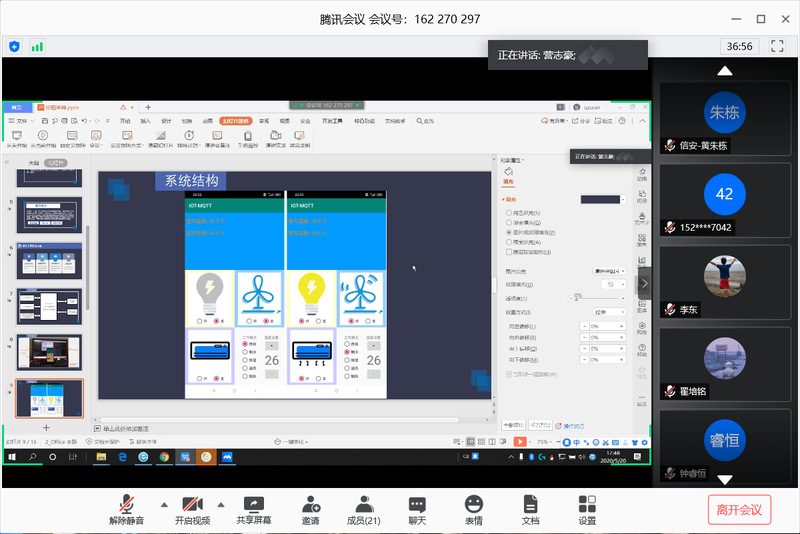This screenshot has height=534, width=800.
Task: Click the green network signal icon
Action: 37,46
